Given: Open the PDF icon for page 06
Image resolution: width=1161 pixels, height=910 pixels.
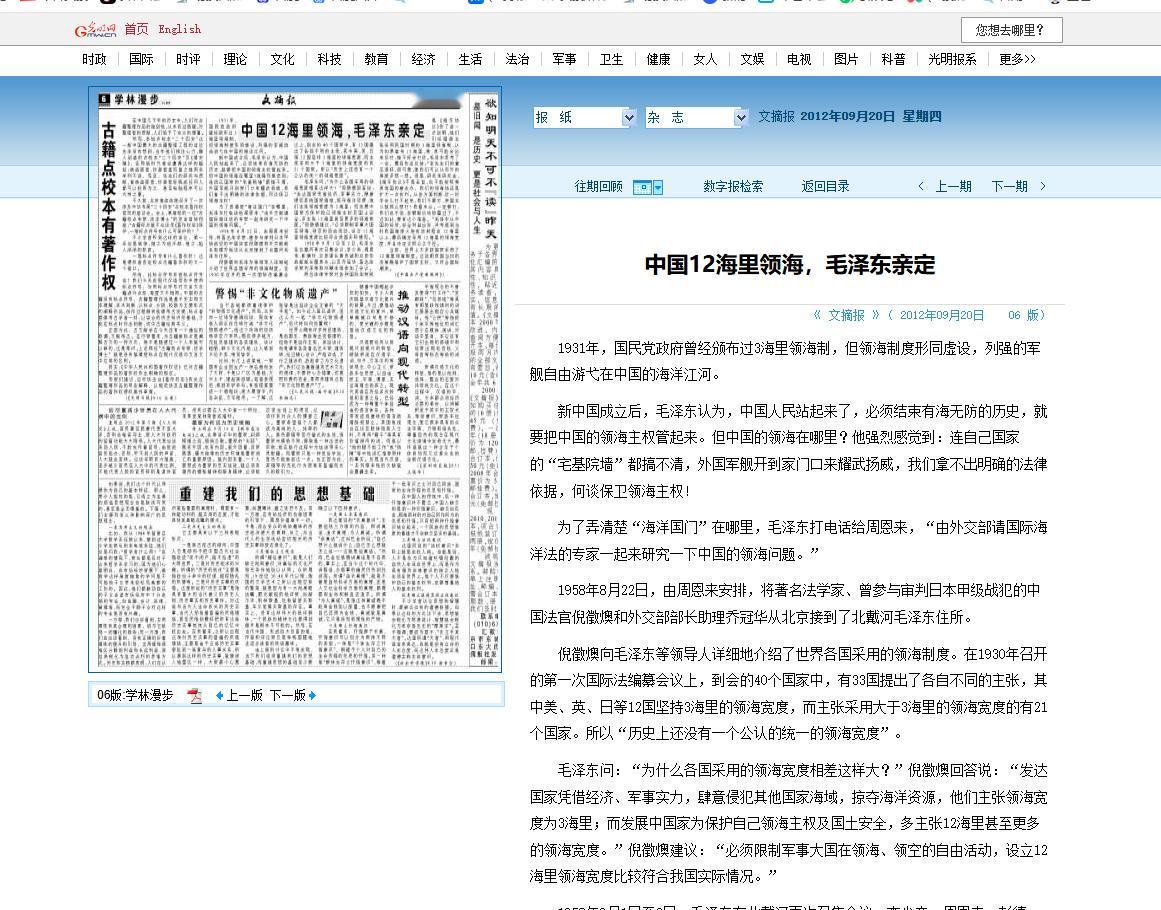Looking at the screenshot, I should pos(195,696).
